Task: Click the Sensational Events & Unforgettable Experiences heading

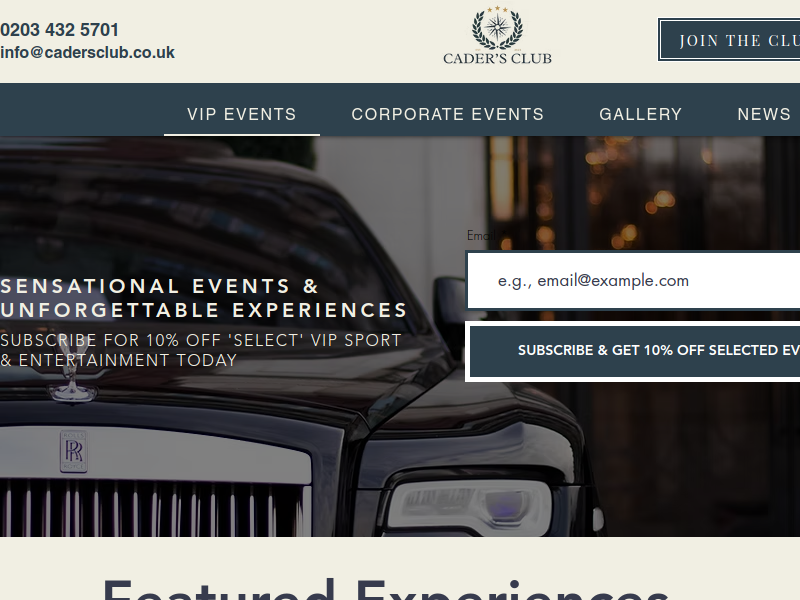Action: pyautogui.click(x=204, y=298)
